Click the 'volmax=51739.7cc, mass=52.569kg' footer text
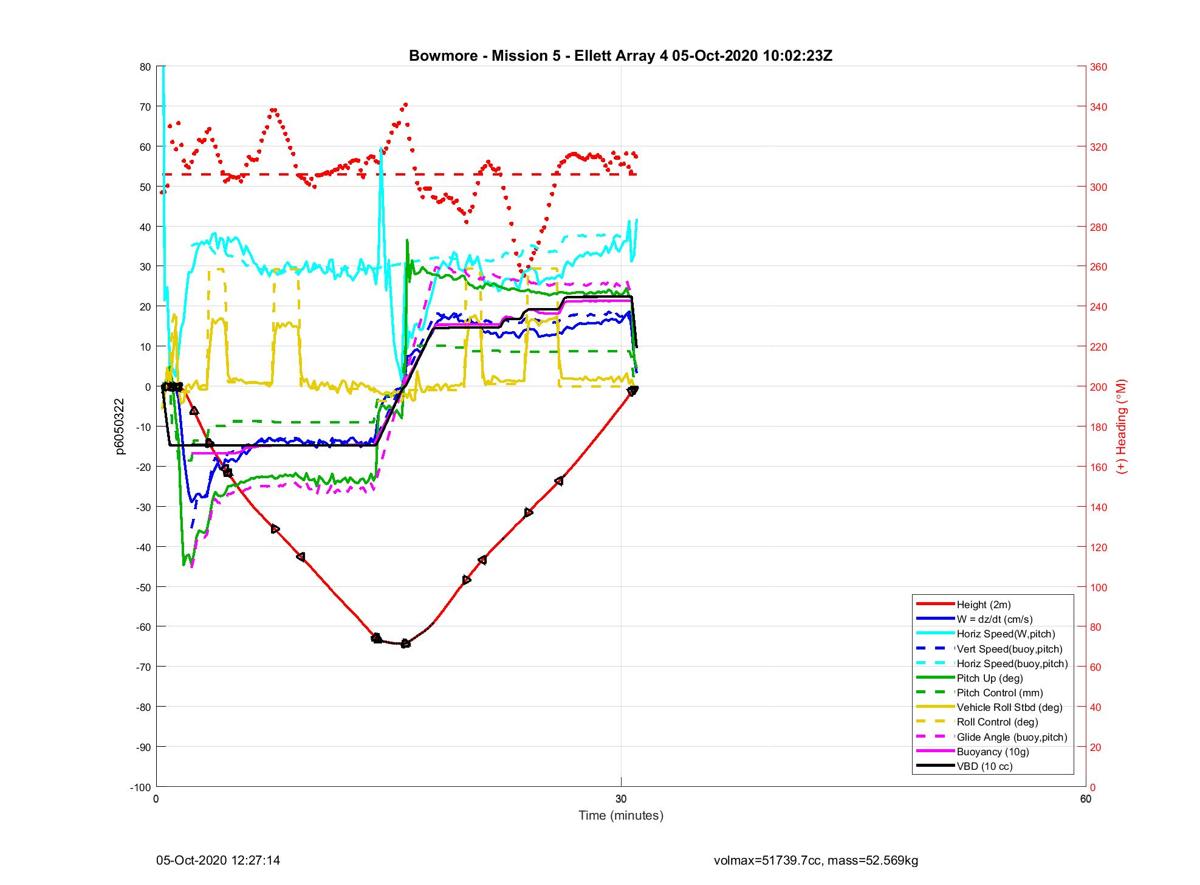1200x885 pixels. [x=816, y=860]
